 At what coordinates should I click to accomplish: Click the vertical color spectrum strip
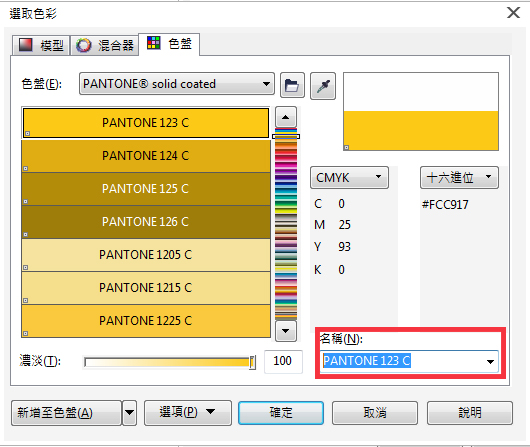click(x=286, y=224)
